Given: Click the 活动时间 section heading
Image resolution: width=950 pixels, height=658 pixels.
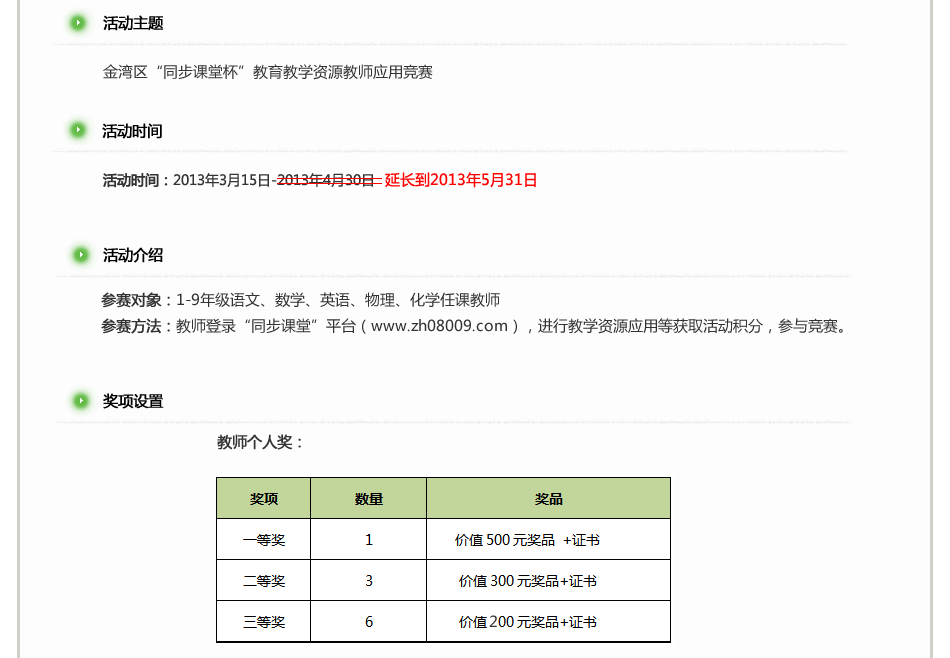Looking at the screenshot, I should [132, 131].
